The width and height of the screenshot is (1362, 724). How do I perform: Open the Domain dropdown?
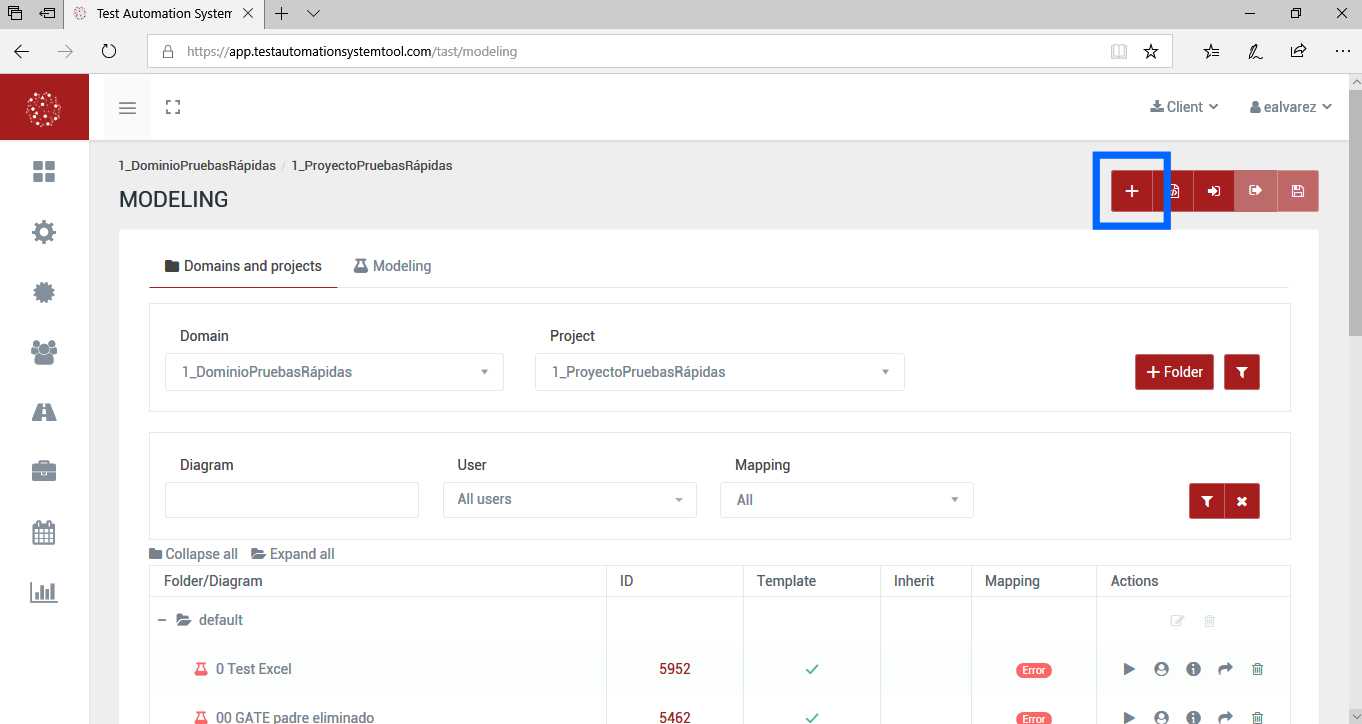pyautogui.click(x=334, y=372)
